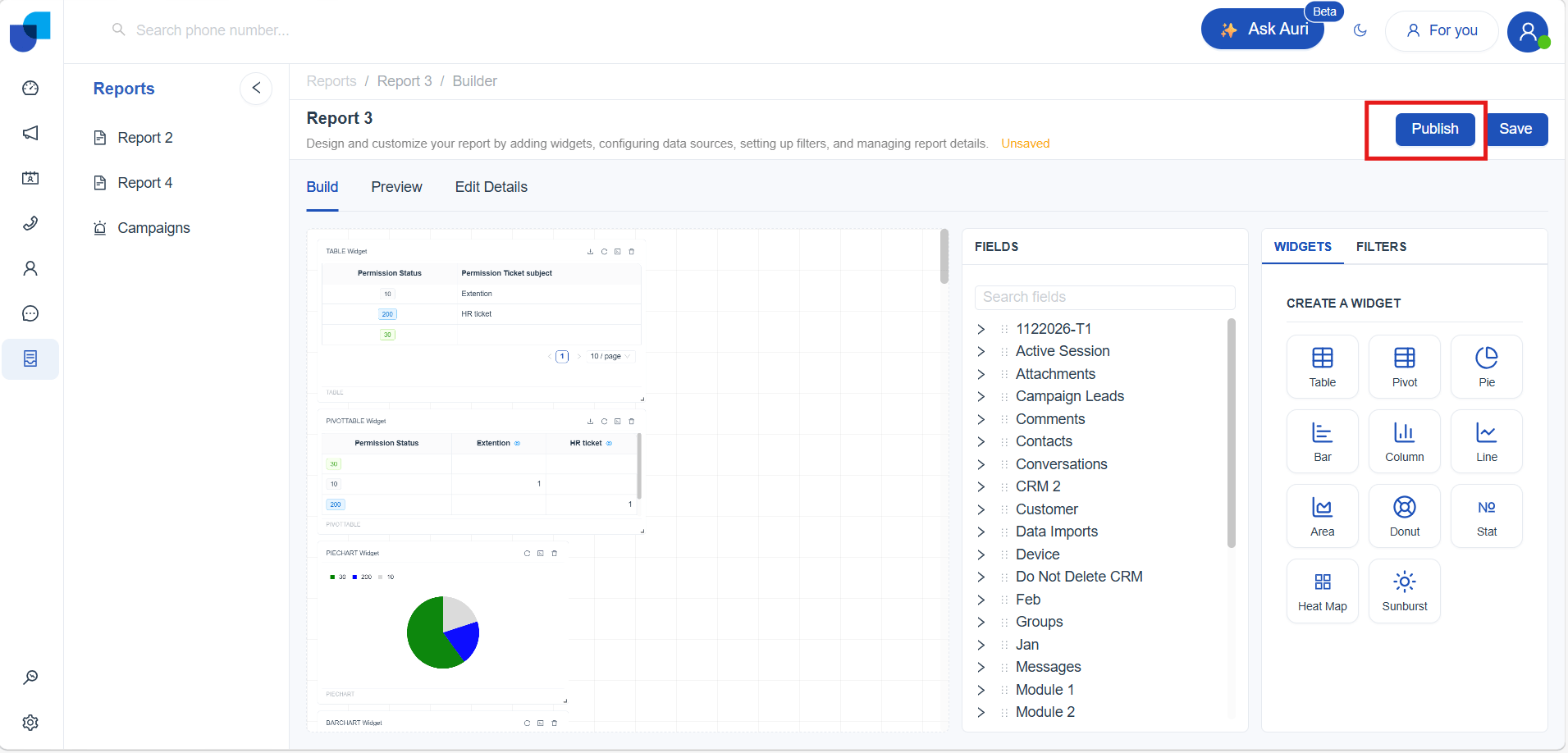Open settings gear in left sidebar
This screenshot has width=1568, height=753.
[30, 723]
